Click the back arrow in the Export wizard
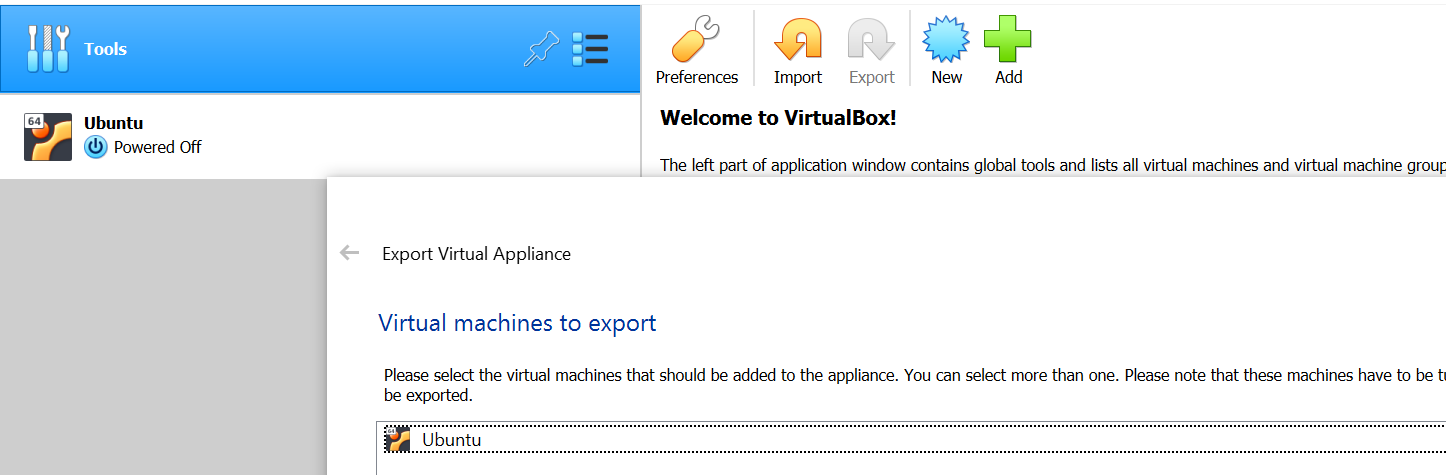Image resolution: width=1446 pixels, height=475 pixels. pos(349,253)
